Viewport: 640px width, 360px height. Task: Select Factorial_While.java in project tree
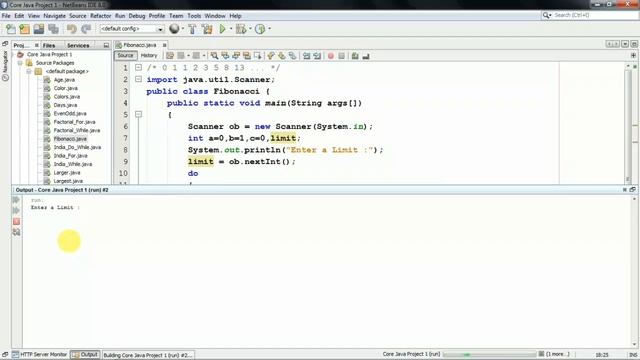[x=77, y=131]
